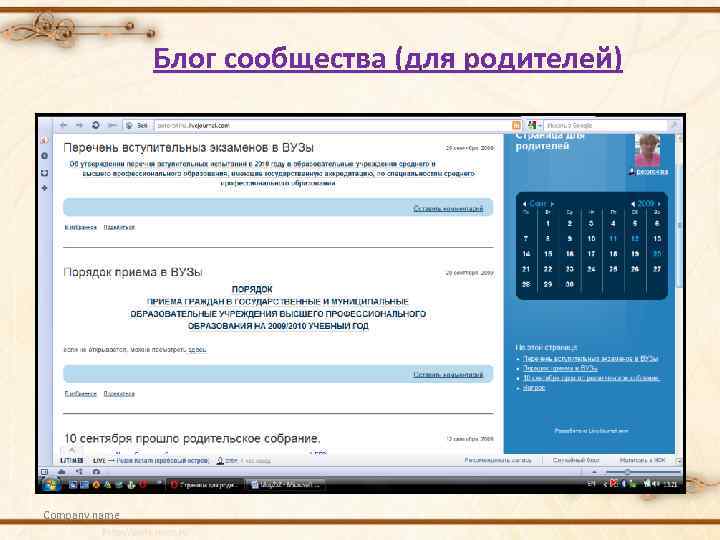Open the last short link in sidebar list

click(x=534, y=388)
